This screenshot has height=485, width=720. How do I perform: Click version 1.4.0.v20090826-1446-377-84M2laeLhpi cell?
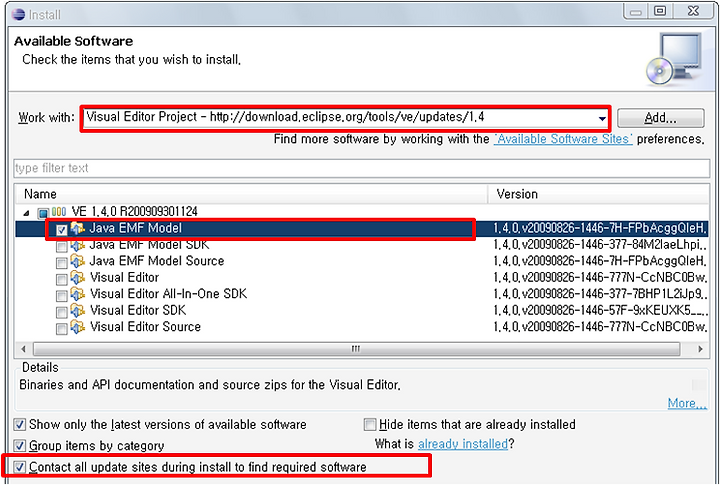pyautogui.click(x=601, y=245)
